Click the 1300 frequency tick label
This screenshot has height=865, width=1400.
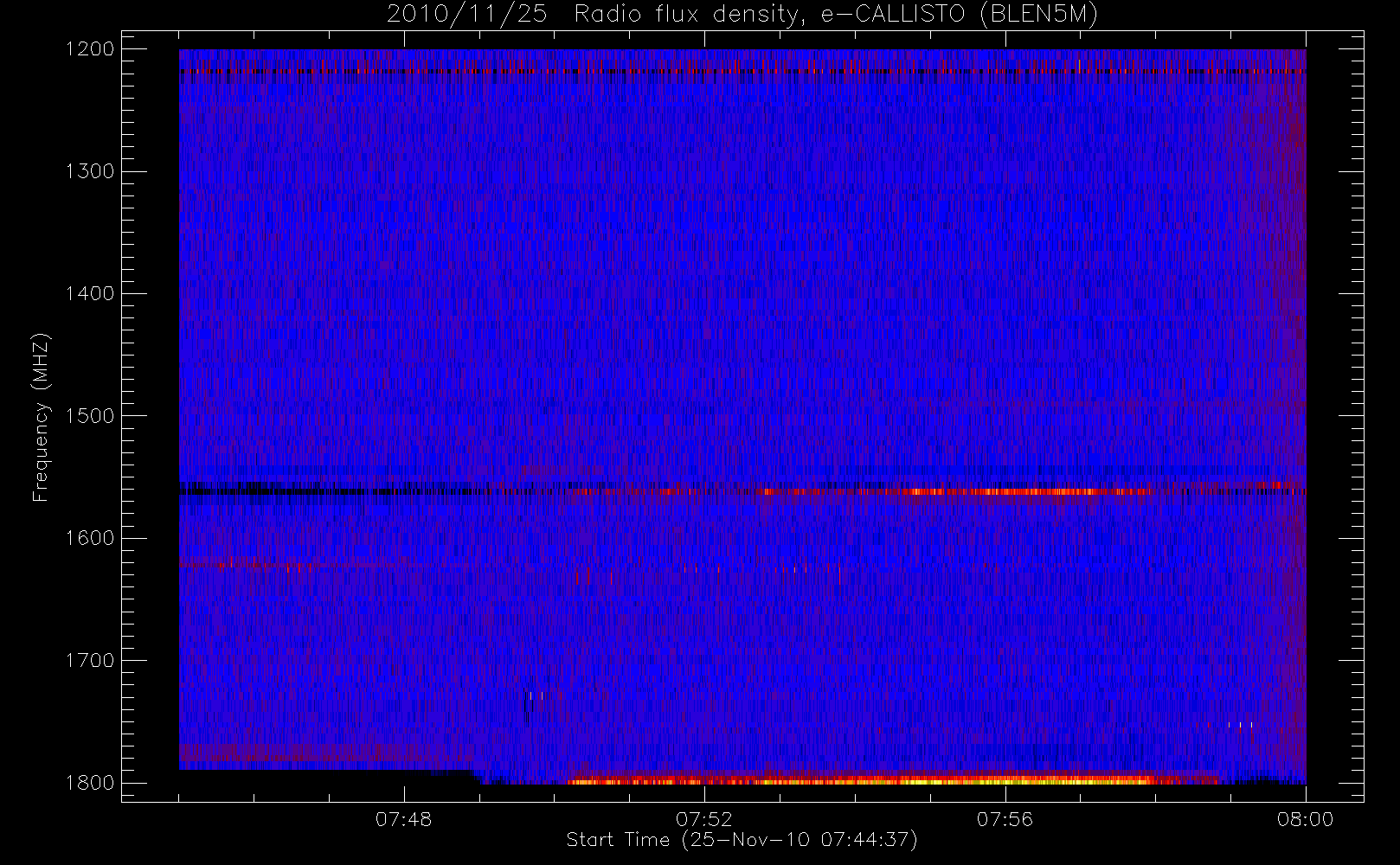point(90,171)
